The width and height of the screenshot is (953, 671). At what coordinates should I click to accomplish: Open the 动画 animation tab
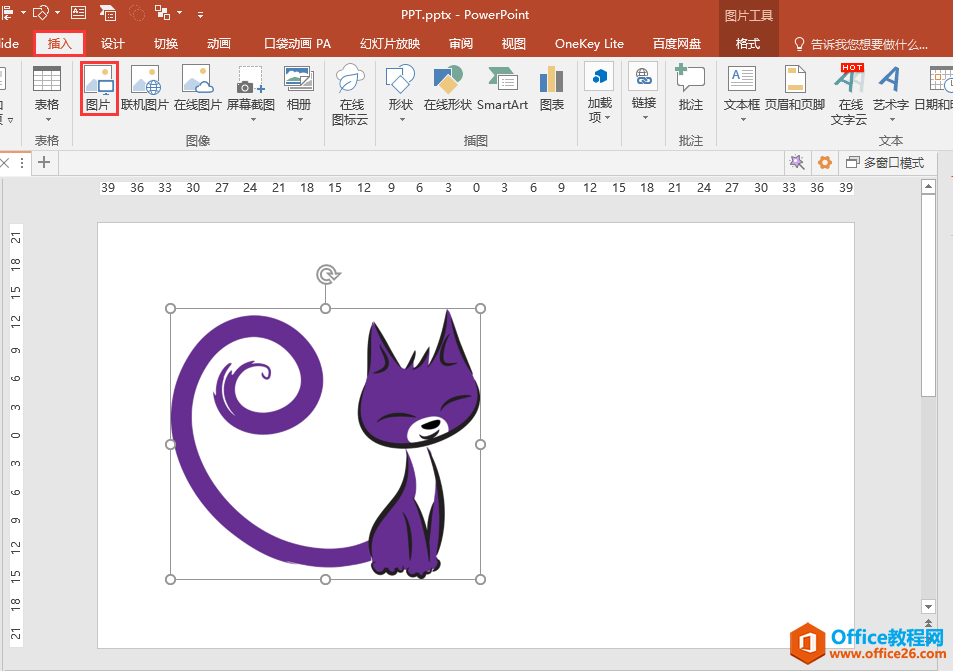(x=219, y=44)
